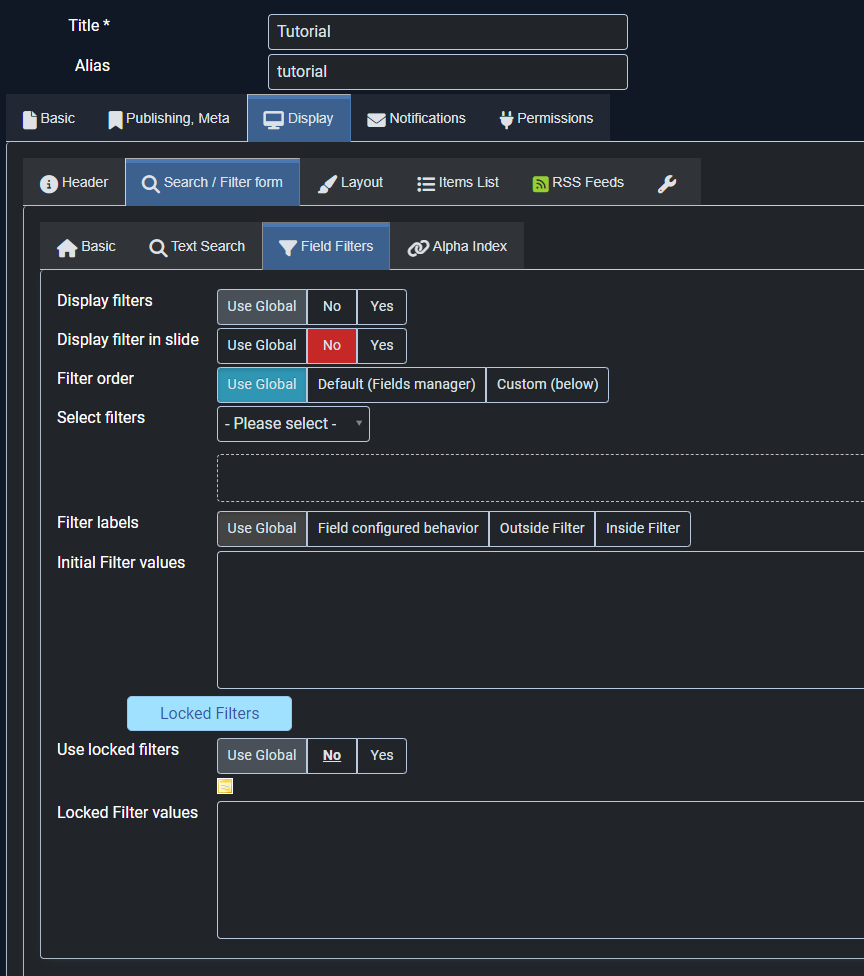Click the page icon on top Basic tab
This screenshot has height=976, width=864.
point(30,120)
